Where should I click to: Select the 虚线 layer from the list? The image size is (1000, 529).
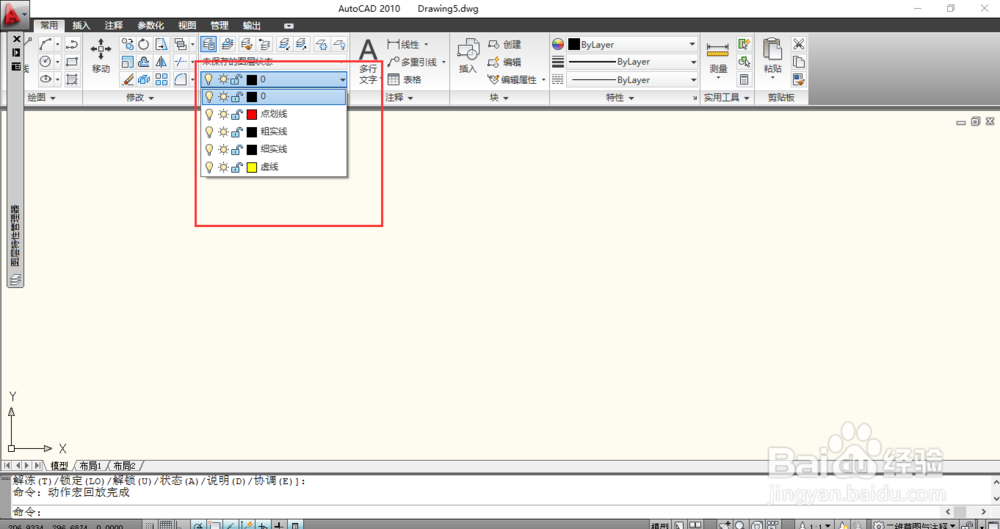274,167
